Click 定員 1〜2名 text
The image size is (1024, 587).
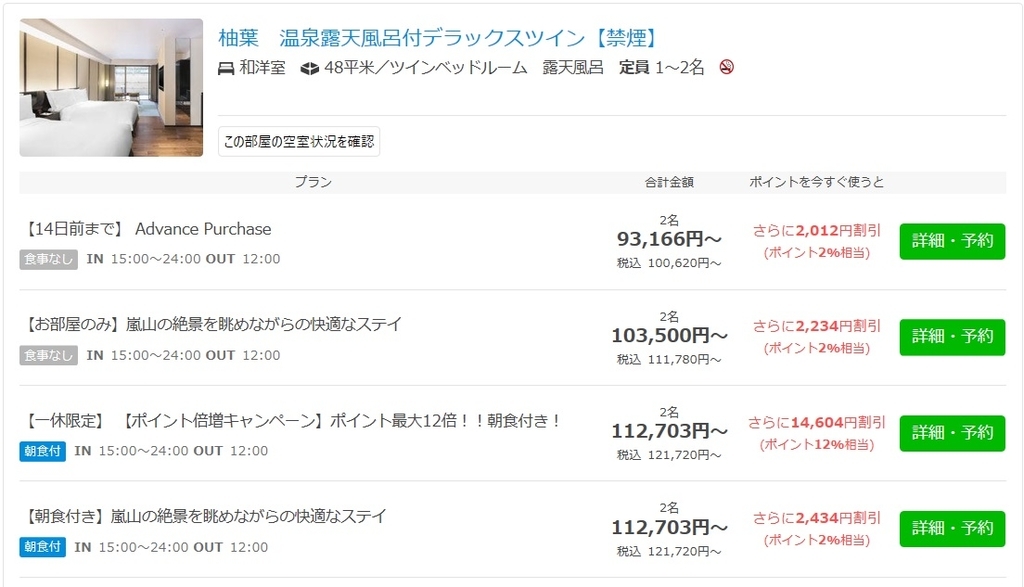click(x=662, y=67)
